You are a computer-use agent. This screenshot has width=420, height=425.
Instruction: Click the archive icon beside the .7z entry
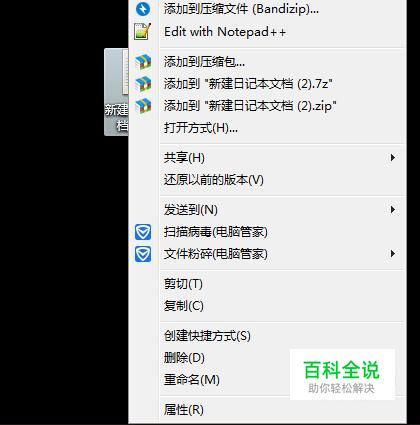pyautogui.click(x=143, y=84)
